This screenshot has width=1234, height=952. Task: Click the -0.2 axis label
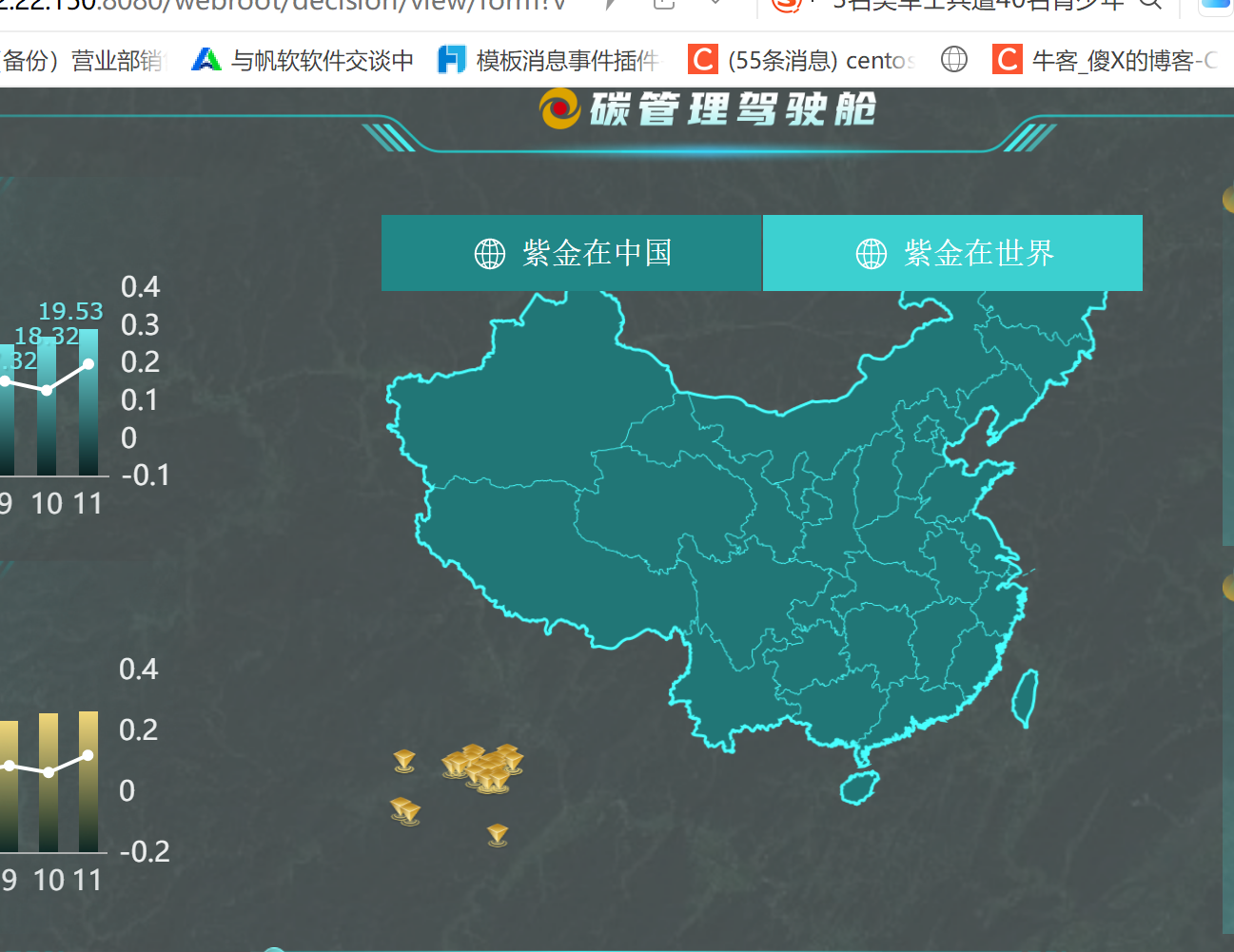click(x=145, y=851)
